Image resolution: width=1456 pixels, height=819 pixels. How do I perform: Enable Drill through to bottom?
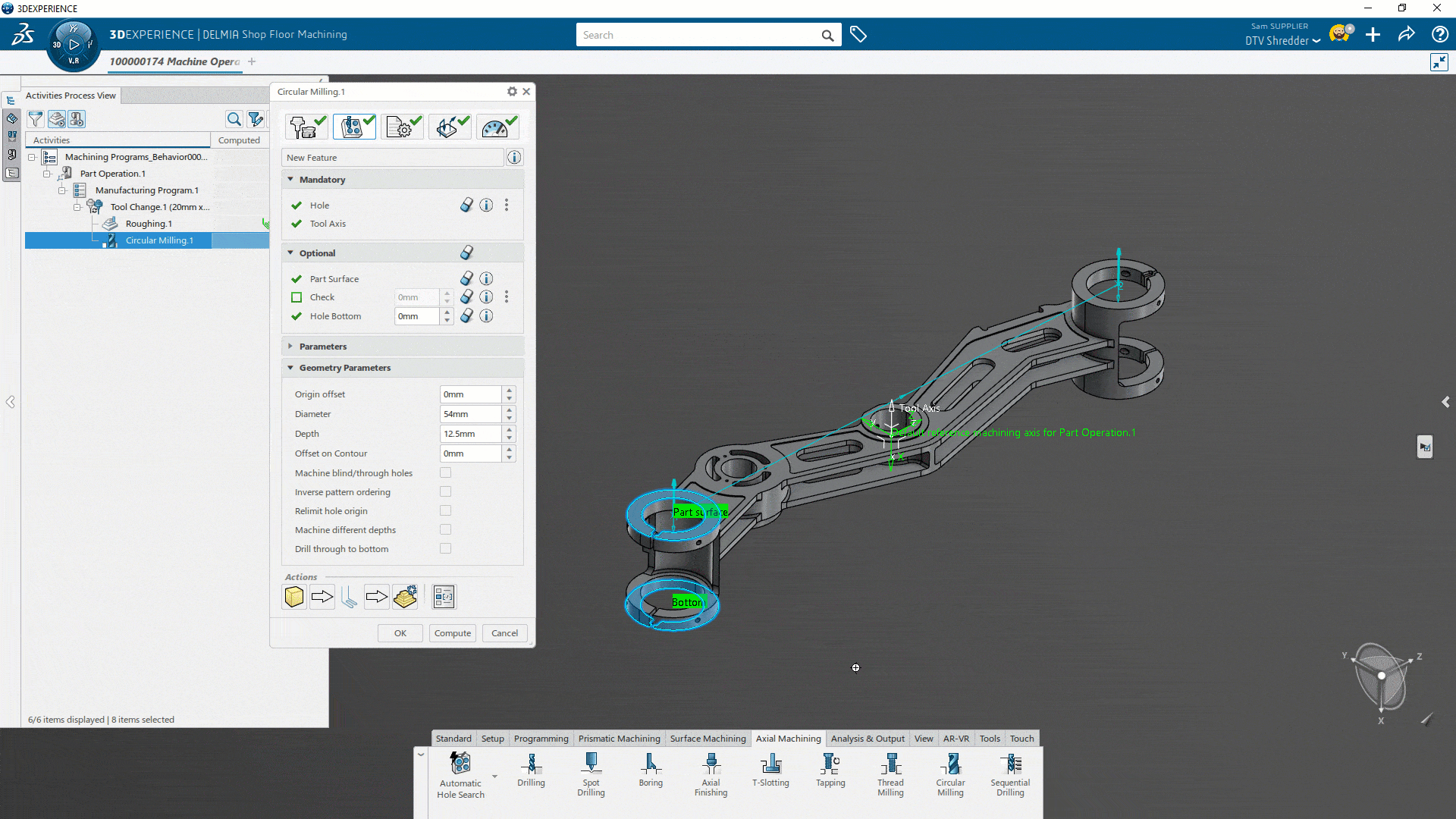(445, 548)
